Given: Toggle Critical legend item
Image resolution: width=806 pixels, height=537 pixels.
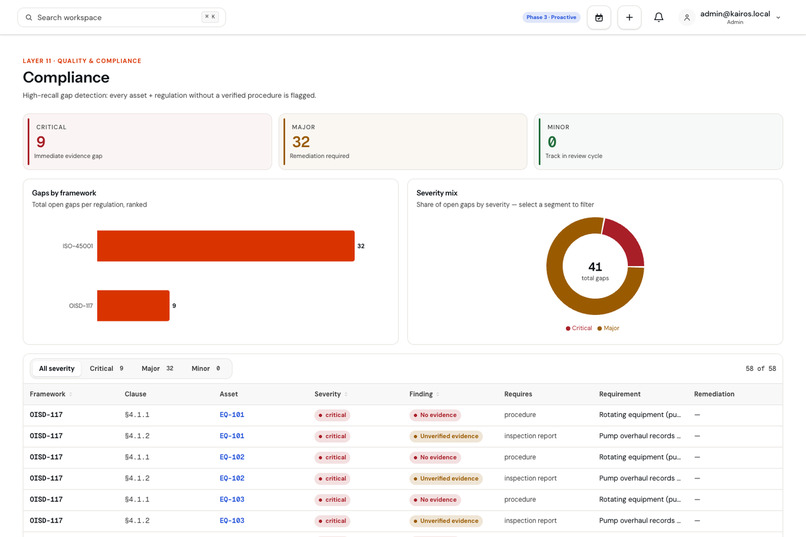Looking at the screenshot, I should [x=579, y=328].
